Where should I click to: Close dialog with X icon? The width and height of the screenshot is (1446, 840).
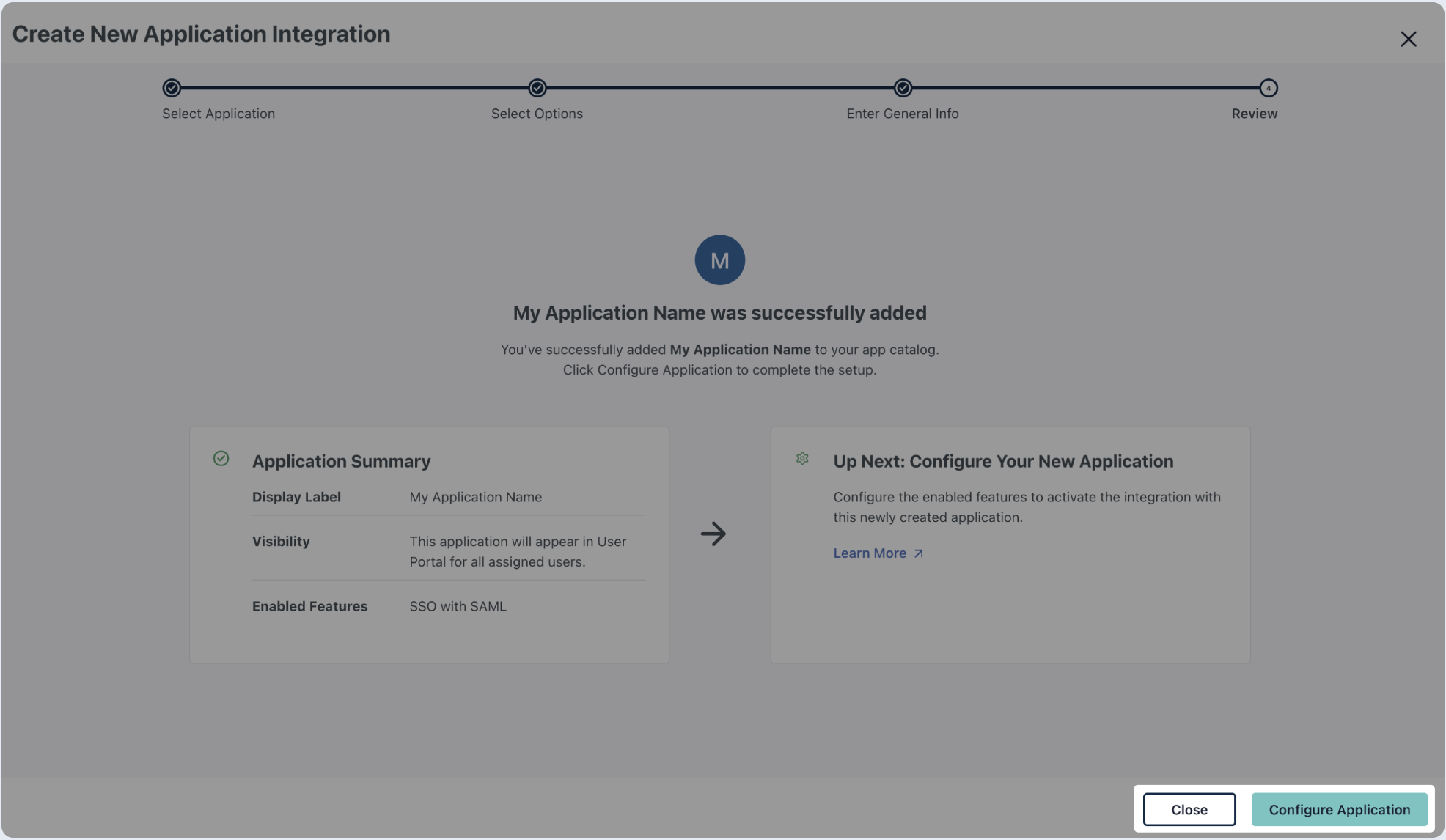(x=1408, y=39)
